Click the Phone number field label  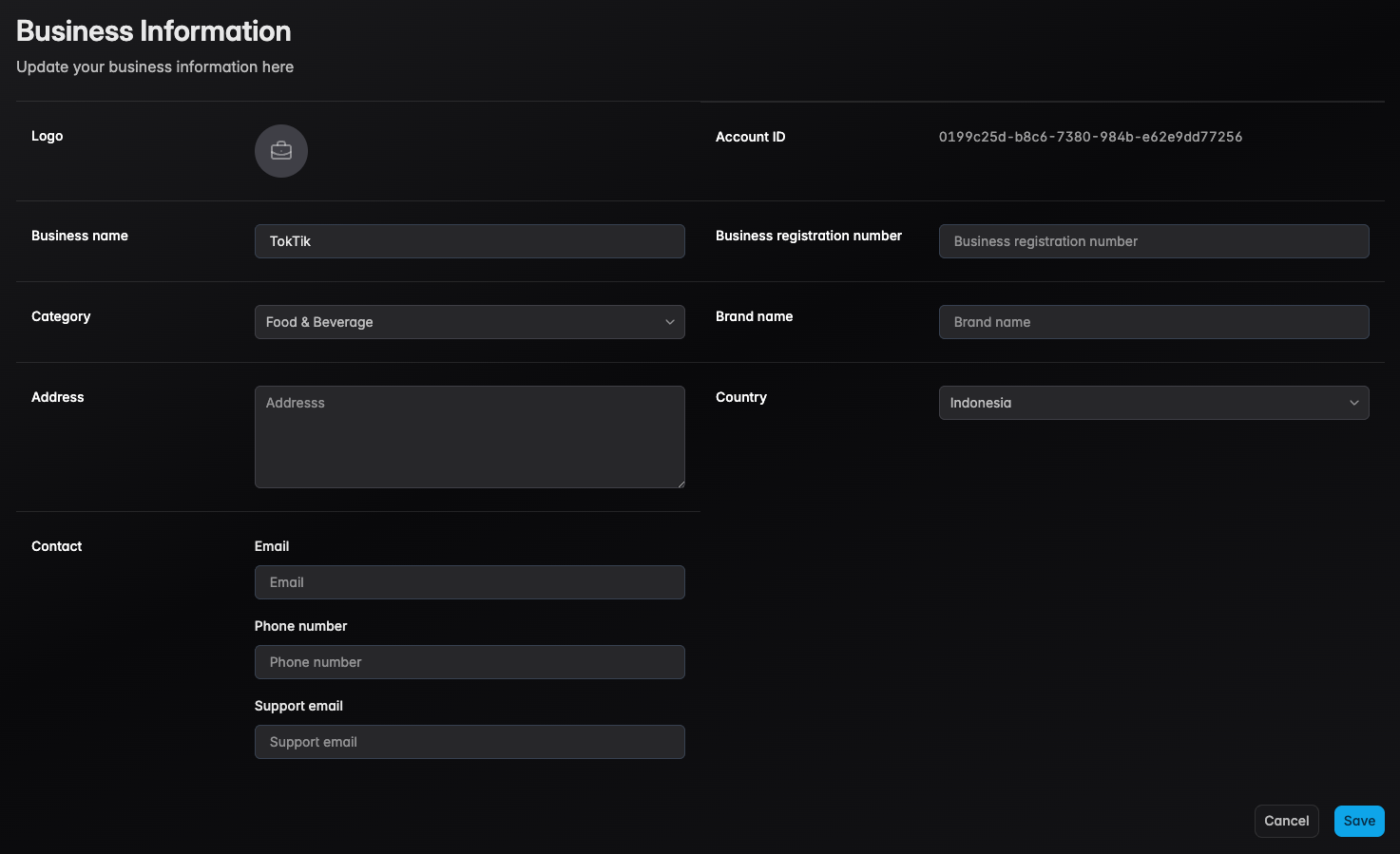tap(300, 626)
